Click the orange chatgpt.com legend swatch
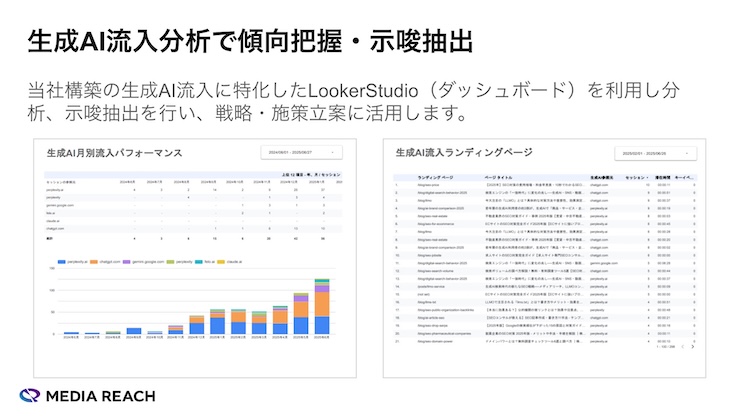Image resolution: width=740 pixels, height=416 pixels. click(x=93, y=262)
